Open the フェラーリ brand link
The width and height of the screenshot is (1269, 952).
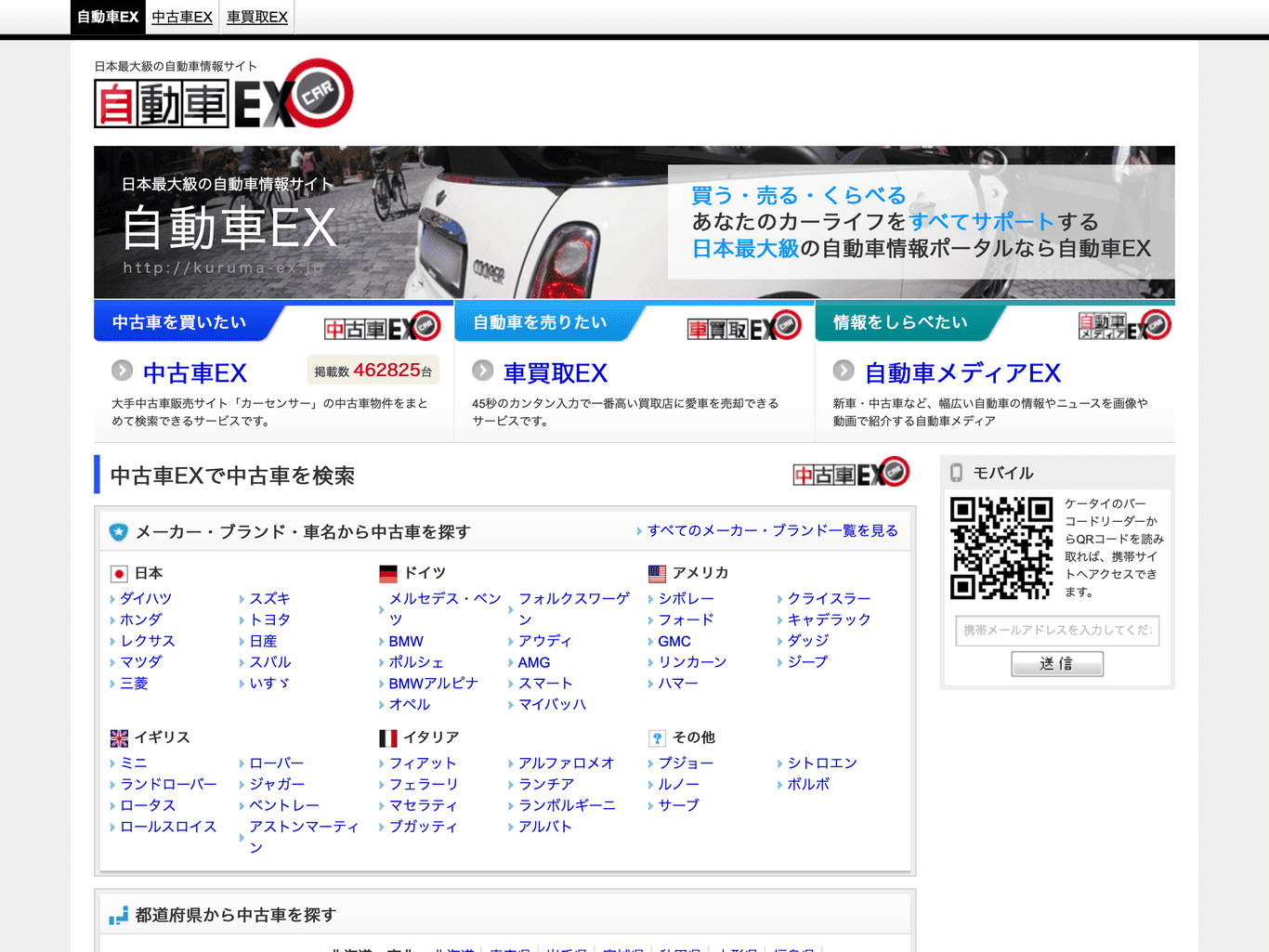click(423, 784)
